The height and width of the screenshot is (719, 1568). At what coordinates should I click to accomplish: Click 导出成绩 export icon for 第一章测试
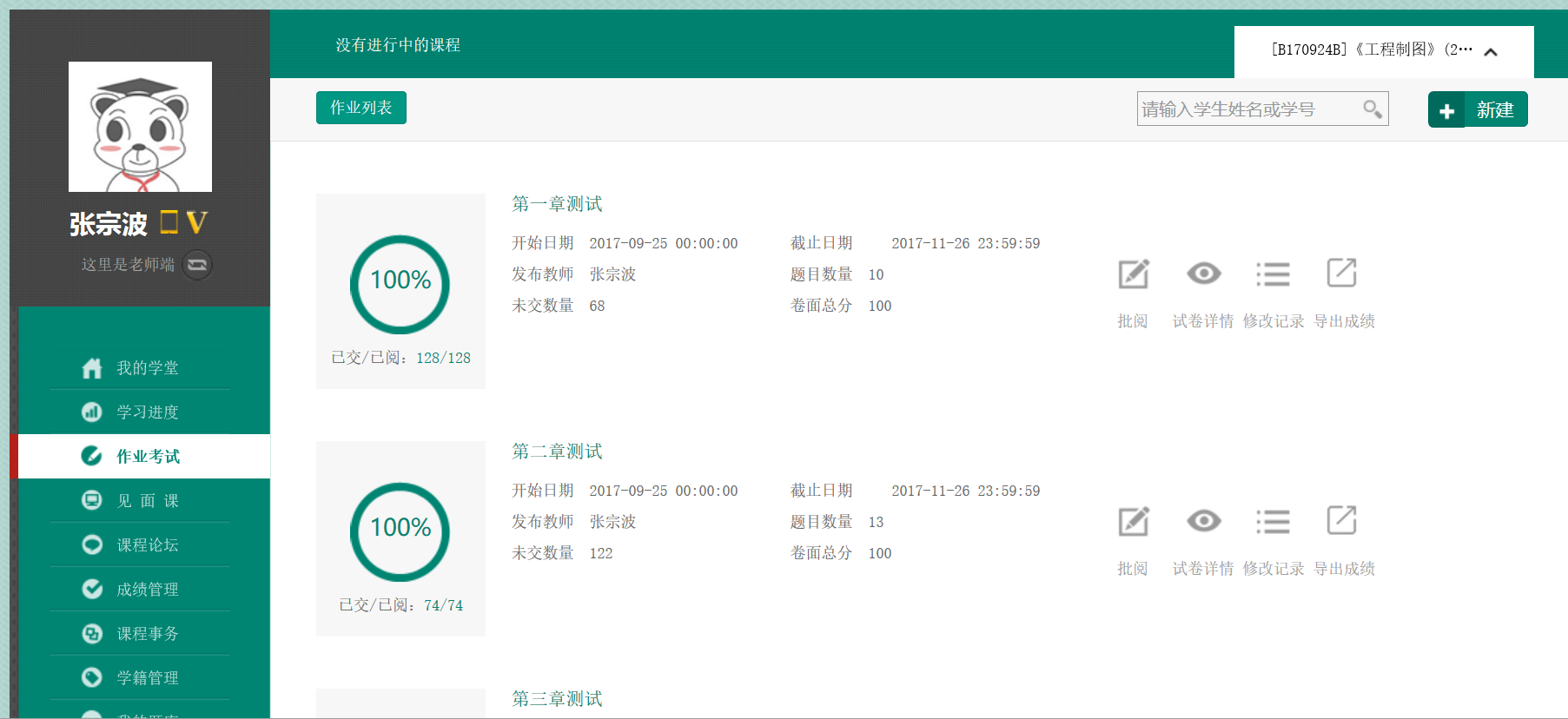[1342, 273]
